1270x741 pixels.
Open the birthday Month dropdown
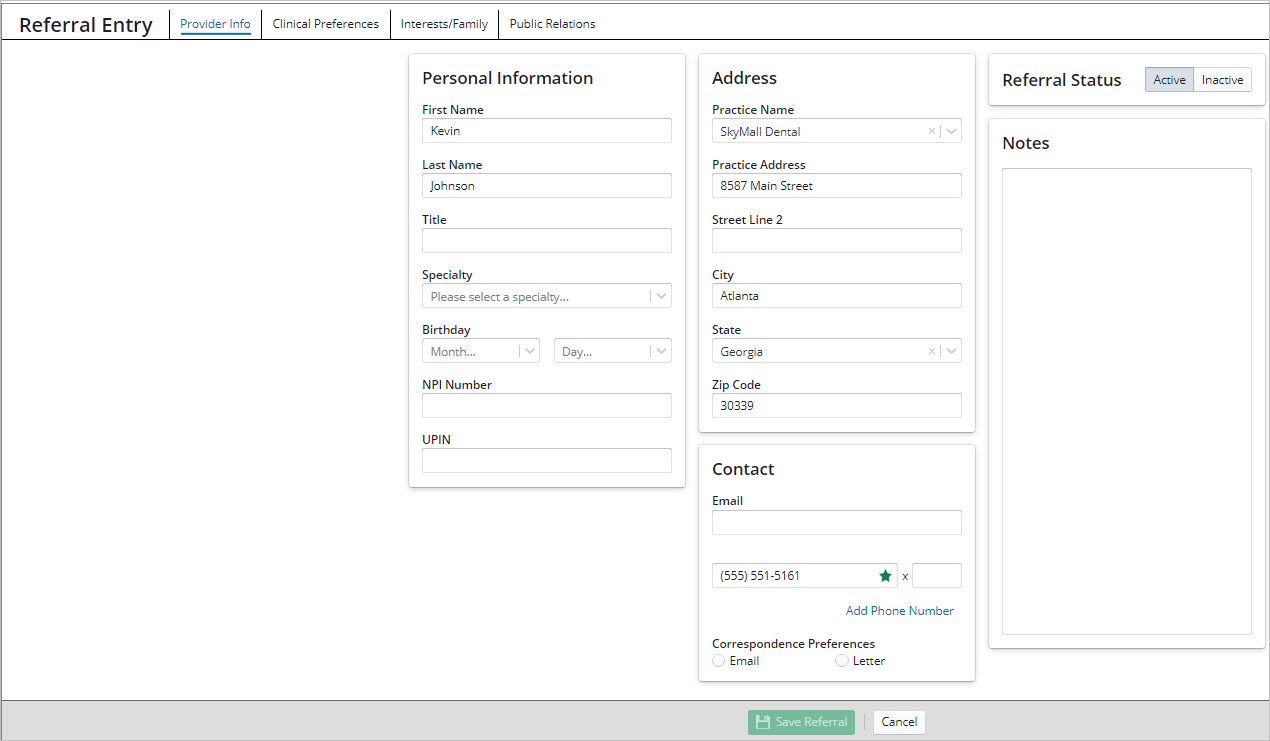coord(530,350)
